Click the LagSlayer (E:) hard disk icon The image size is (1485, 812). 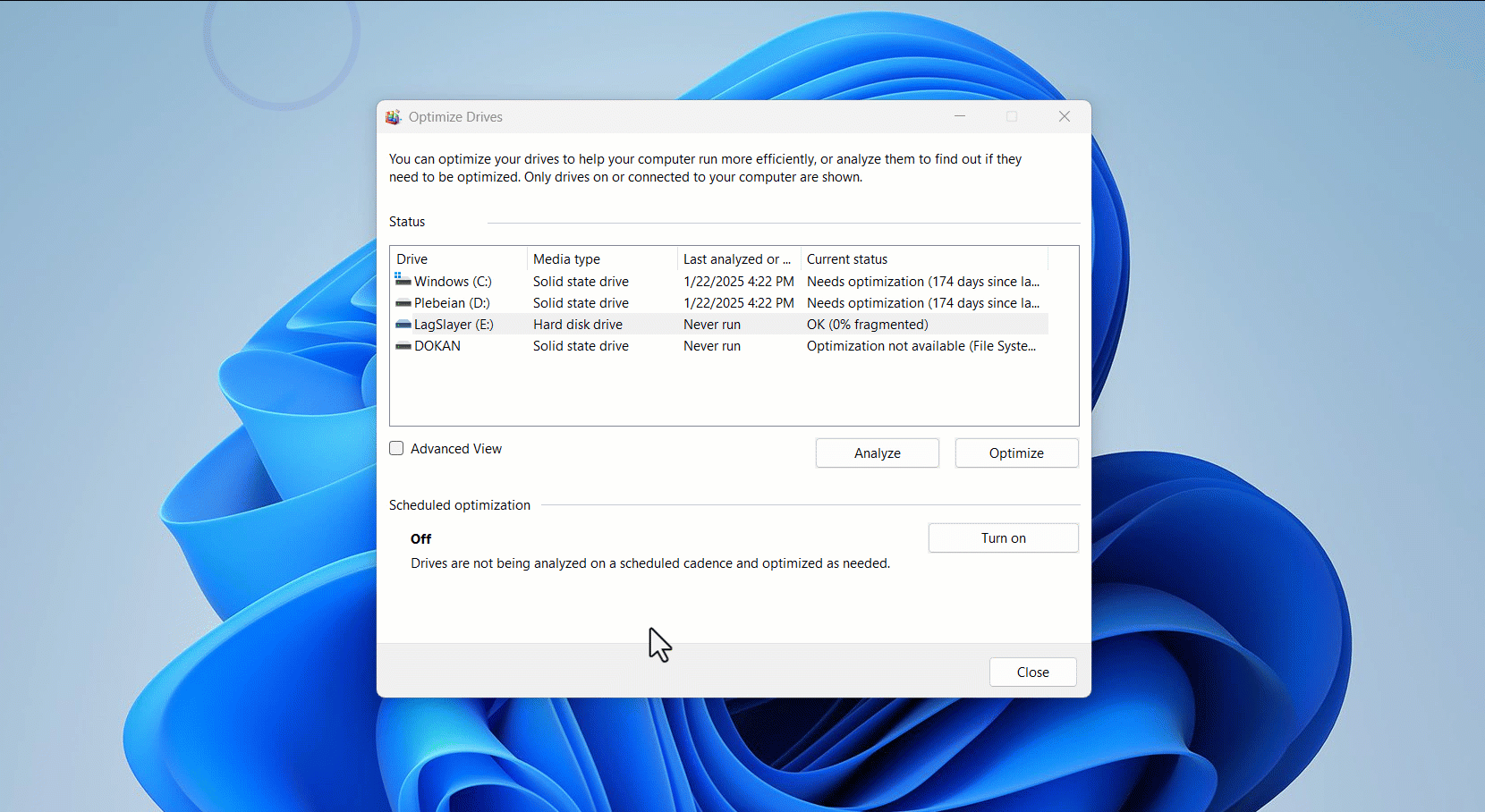coord(403,324)
